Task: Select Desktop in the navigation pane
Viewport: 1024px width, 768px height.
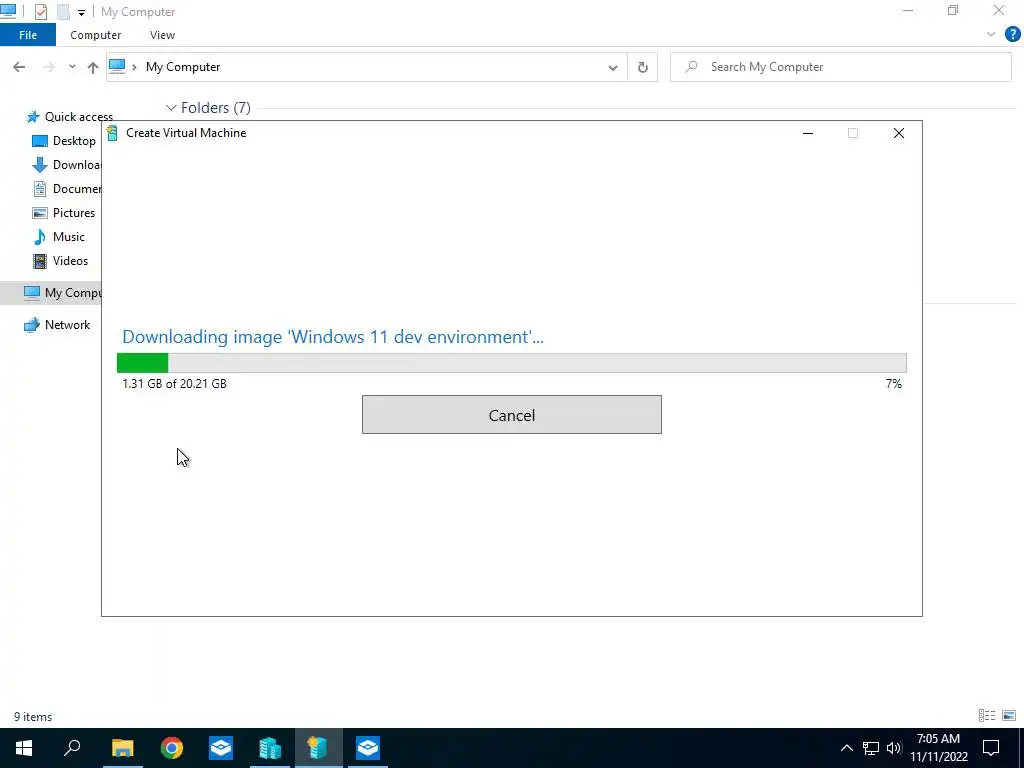Action: tap(64, 141)
